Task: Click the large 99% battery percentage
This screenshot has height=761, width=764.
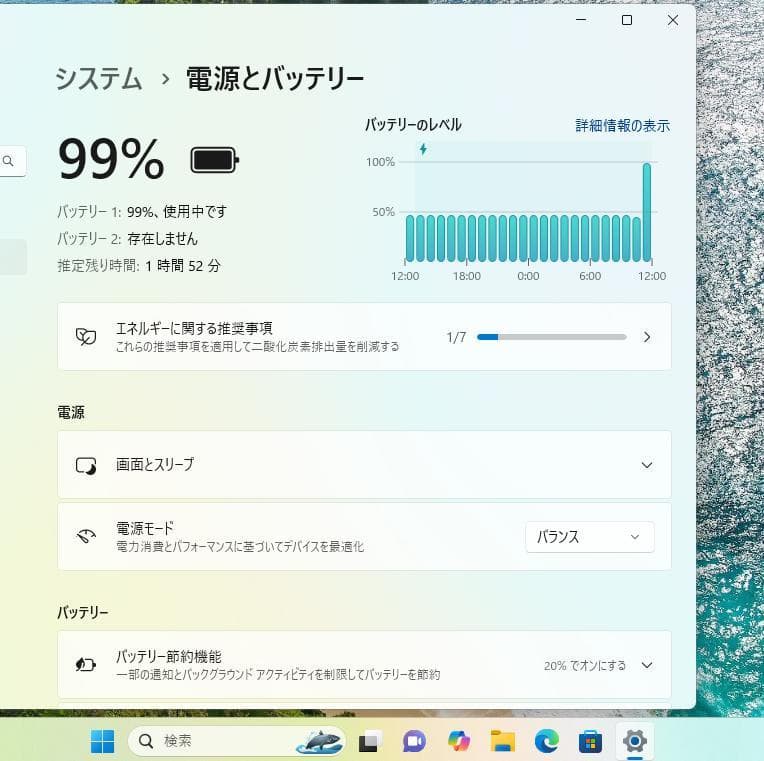Action: pyautogui.click(x=111, y=159)
